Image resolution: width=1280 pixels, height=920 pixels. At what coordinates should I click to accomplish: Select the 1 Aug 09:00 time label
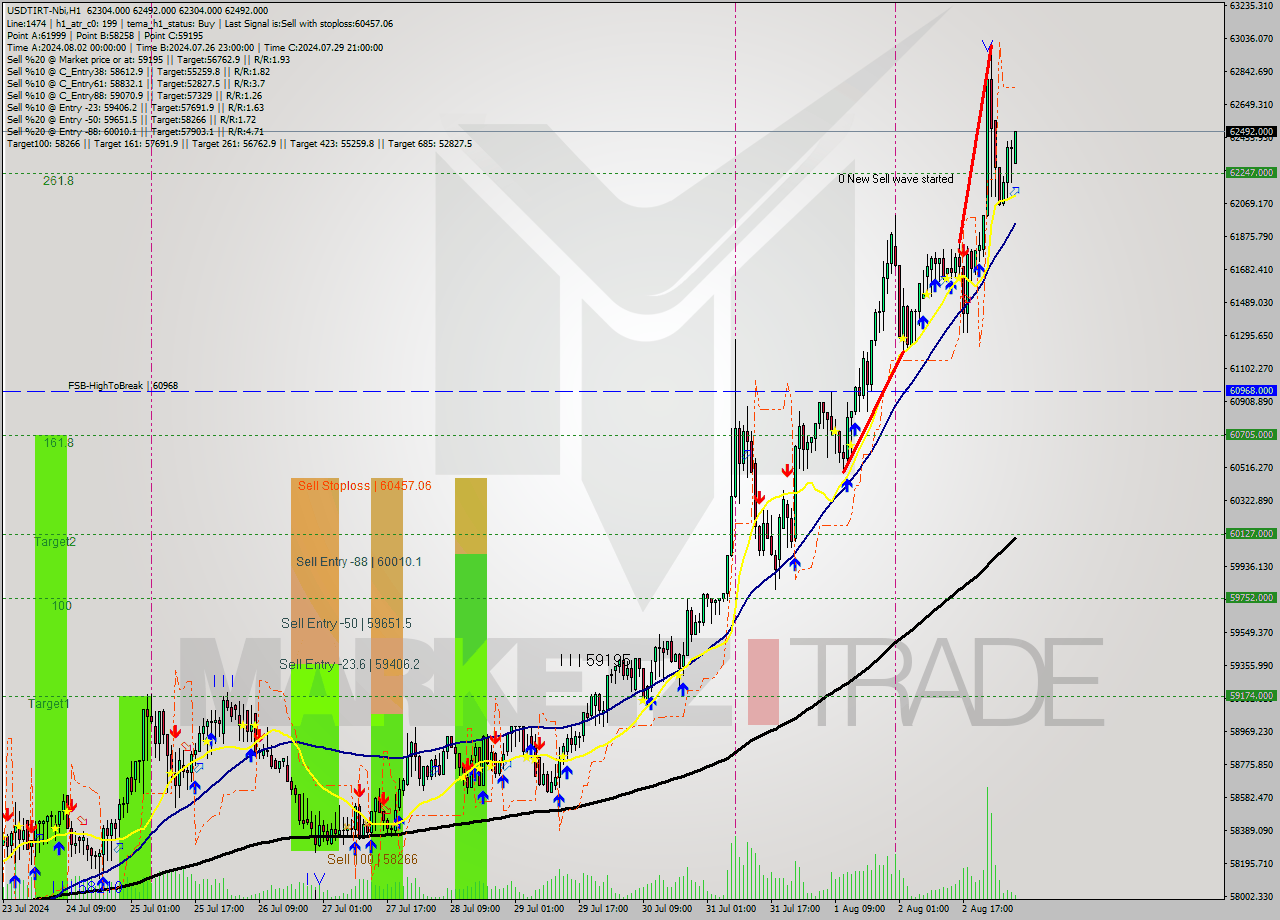pyautogui.click(x=859, y=909)
